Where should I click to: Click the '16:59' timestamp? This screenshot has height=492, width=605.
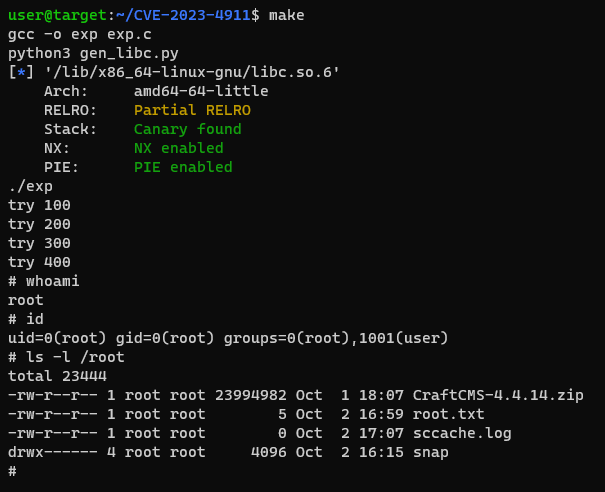coord(381,414)
